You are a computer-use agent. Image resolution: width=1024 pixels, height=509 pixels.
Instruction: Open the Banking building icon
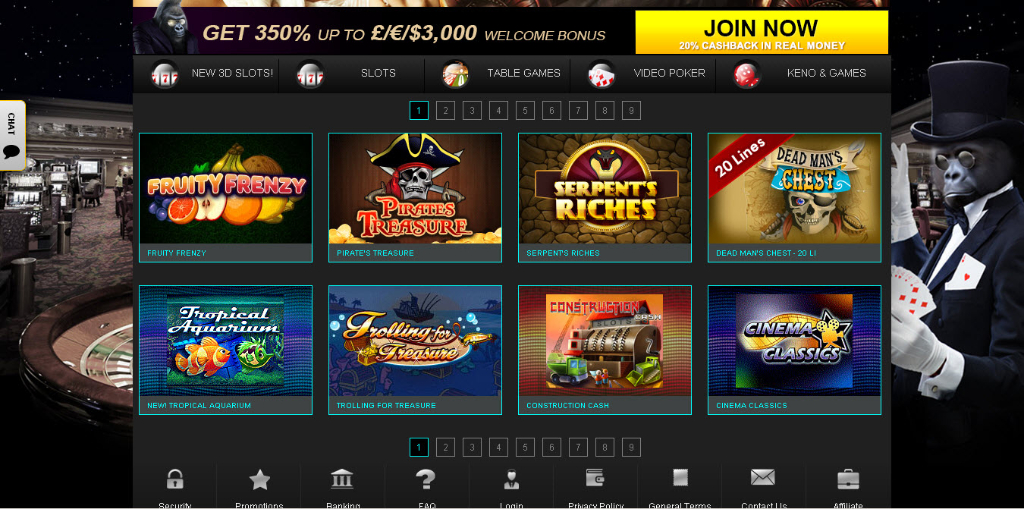pyautogui.click(x=342, y=479)
